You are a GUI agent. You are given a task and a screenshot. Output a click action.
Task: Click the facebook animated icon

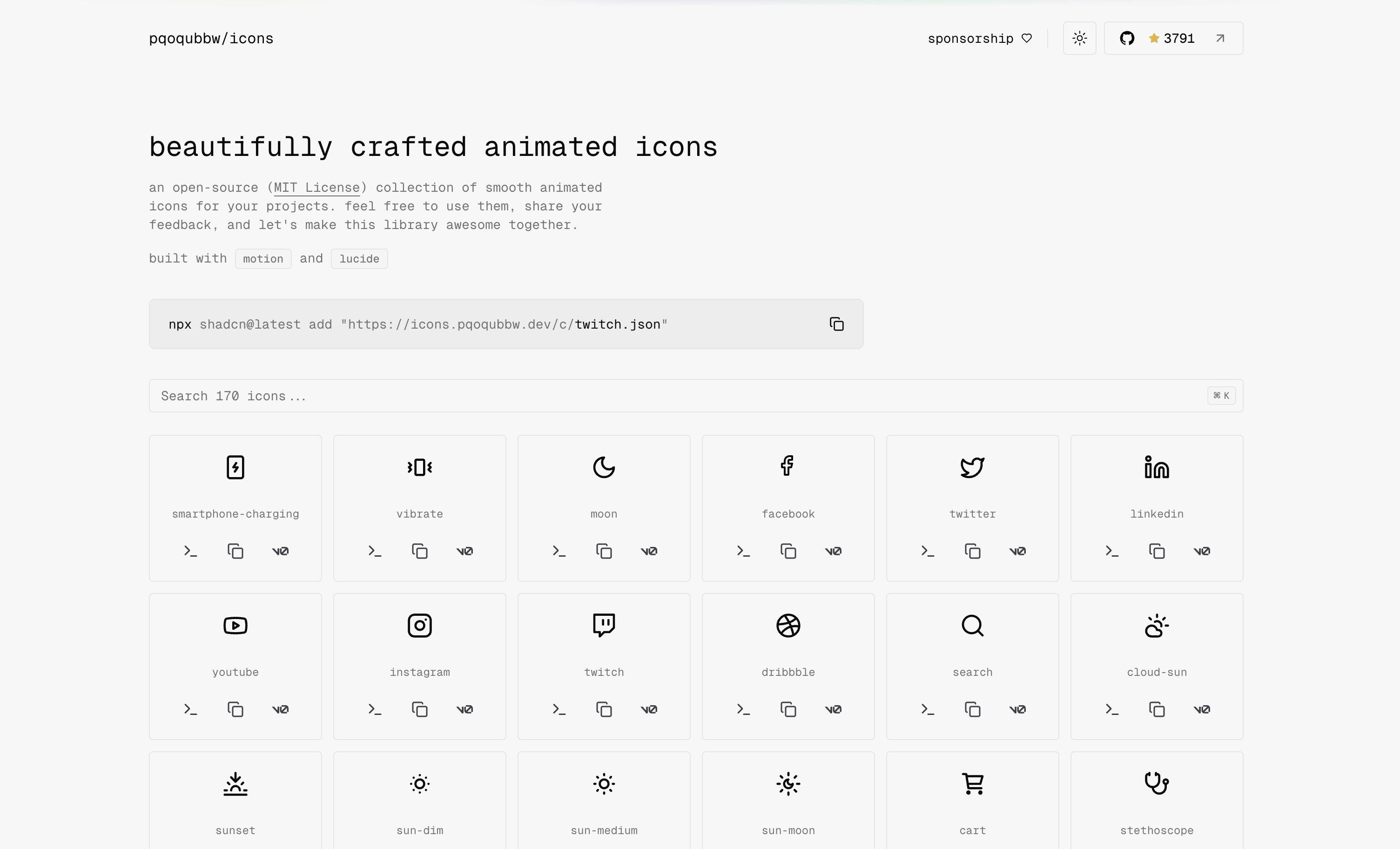pyautogui.click(x=787, y=466)
